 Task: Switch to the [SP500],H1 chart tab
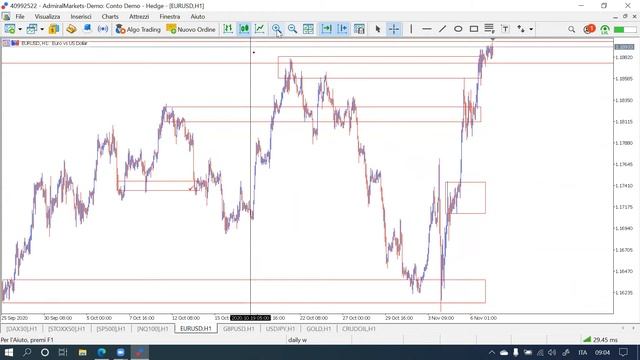pyautogui.click(x=111, y=329)
